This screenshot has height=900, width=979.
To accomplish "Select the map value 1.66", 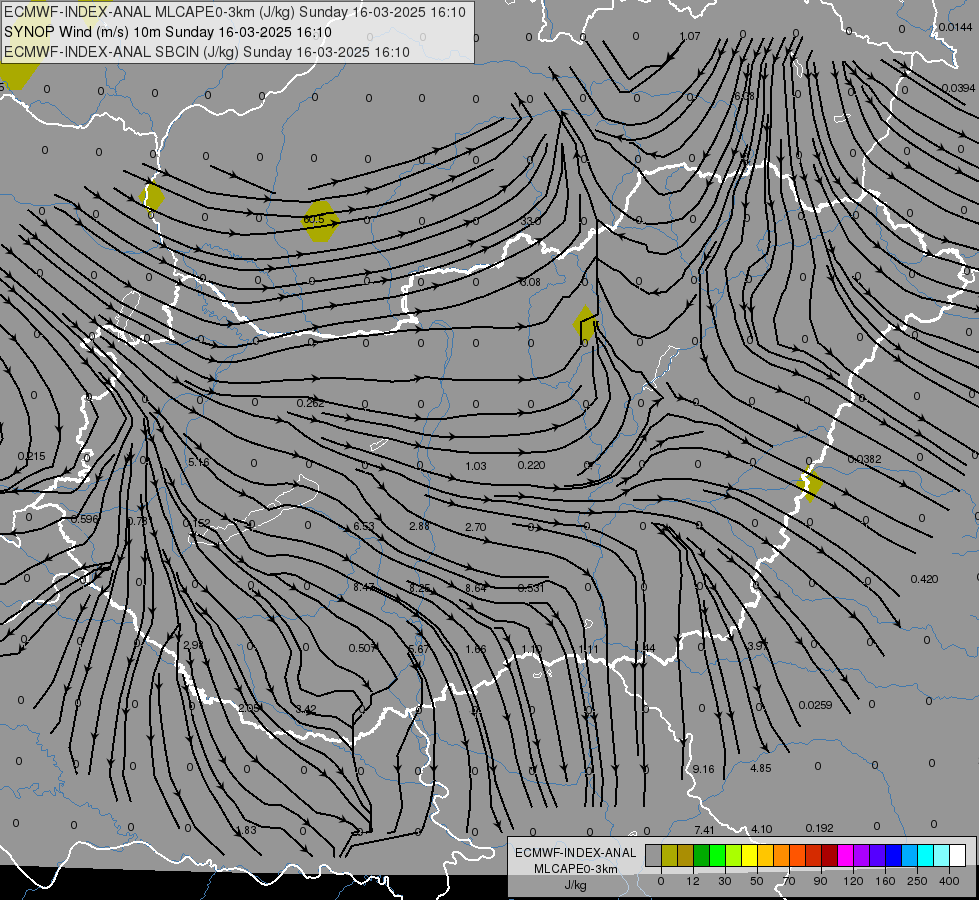I will click(x=476, y=650).
